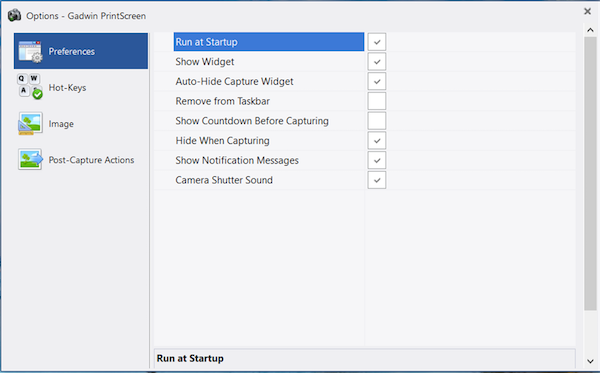Screen dimensions: 600x373
Task: Open the Preferences section
Action: 81,51
